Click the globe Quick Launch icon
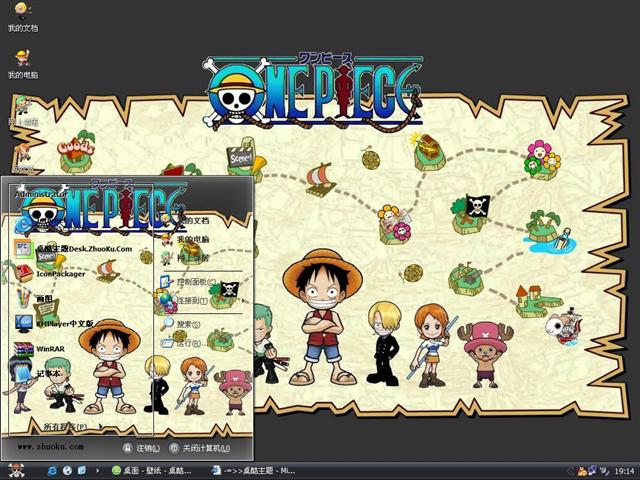 click(x=67, y=471)
